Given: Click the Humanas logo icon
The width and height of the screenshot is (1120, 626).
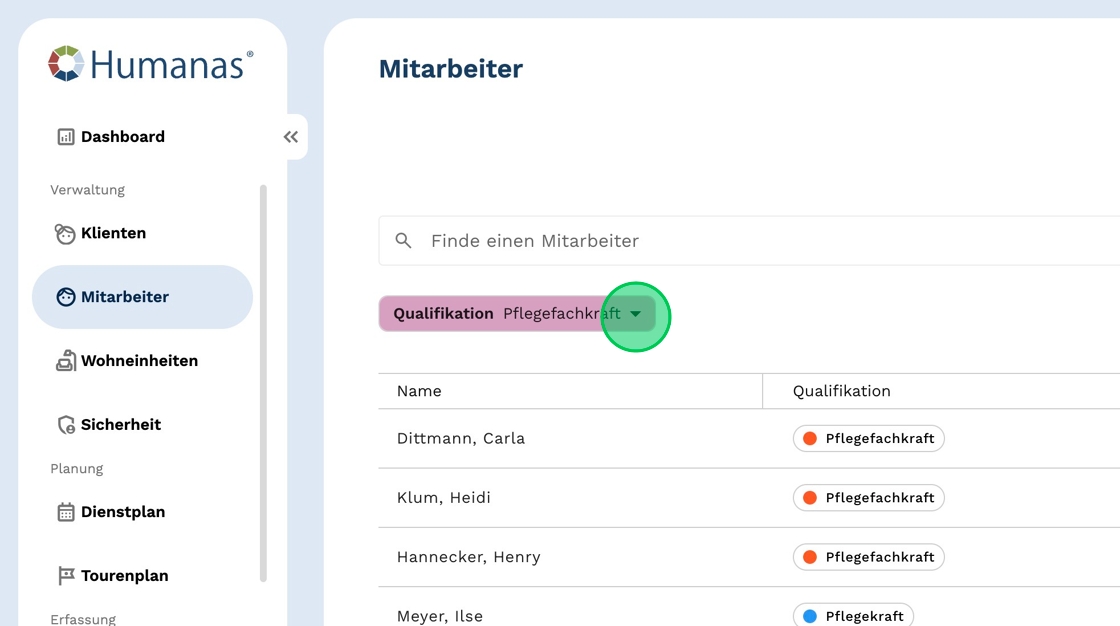Looking at the screenshot, I should (x=66, y=64).
